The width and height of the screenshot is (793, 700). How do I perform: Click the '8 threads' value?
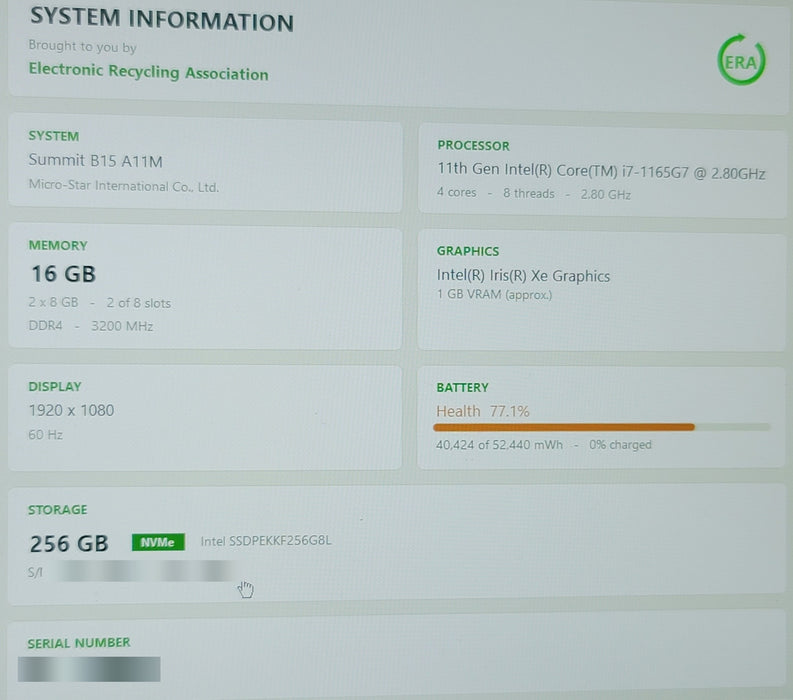coord(528,194)
